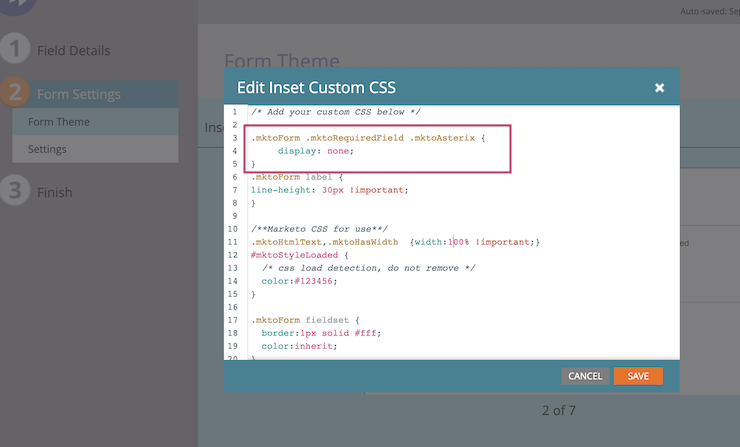
Task: Click 'Add your custom CSS below' comment
Action: pos(336,112)
